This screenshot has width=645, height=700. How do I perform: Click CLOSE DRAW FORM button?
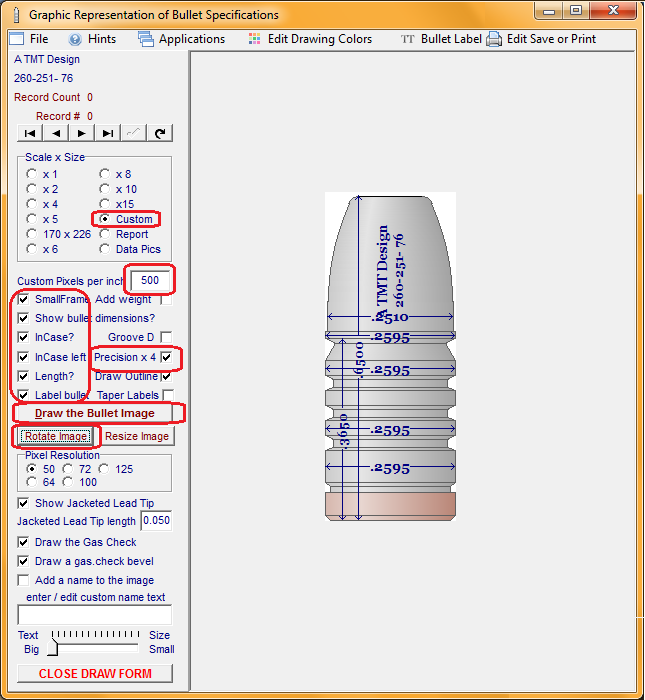[95, 673]
